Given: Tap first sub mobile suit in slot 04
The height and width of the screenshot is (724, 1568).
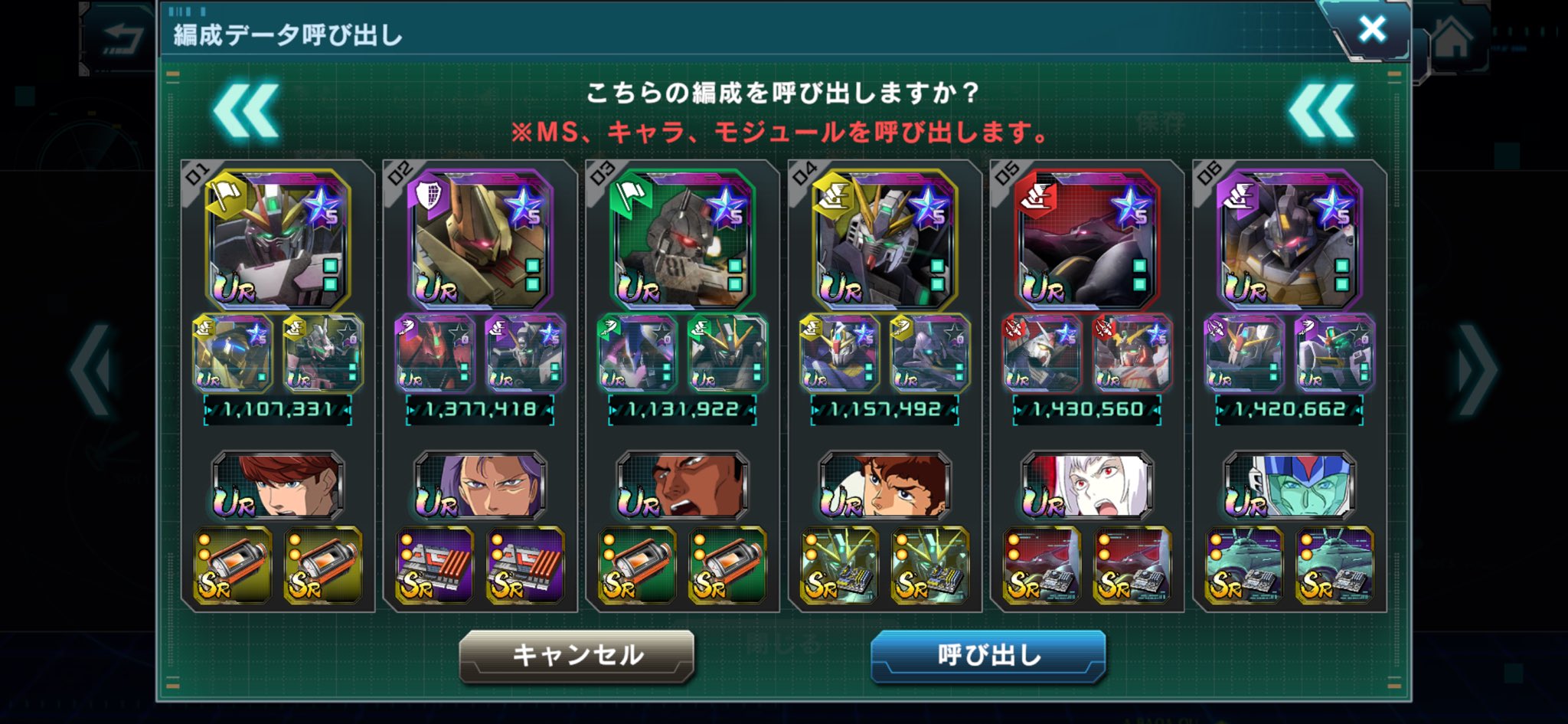Looking at the screenshot, I should [x=839, y=353].
